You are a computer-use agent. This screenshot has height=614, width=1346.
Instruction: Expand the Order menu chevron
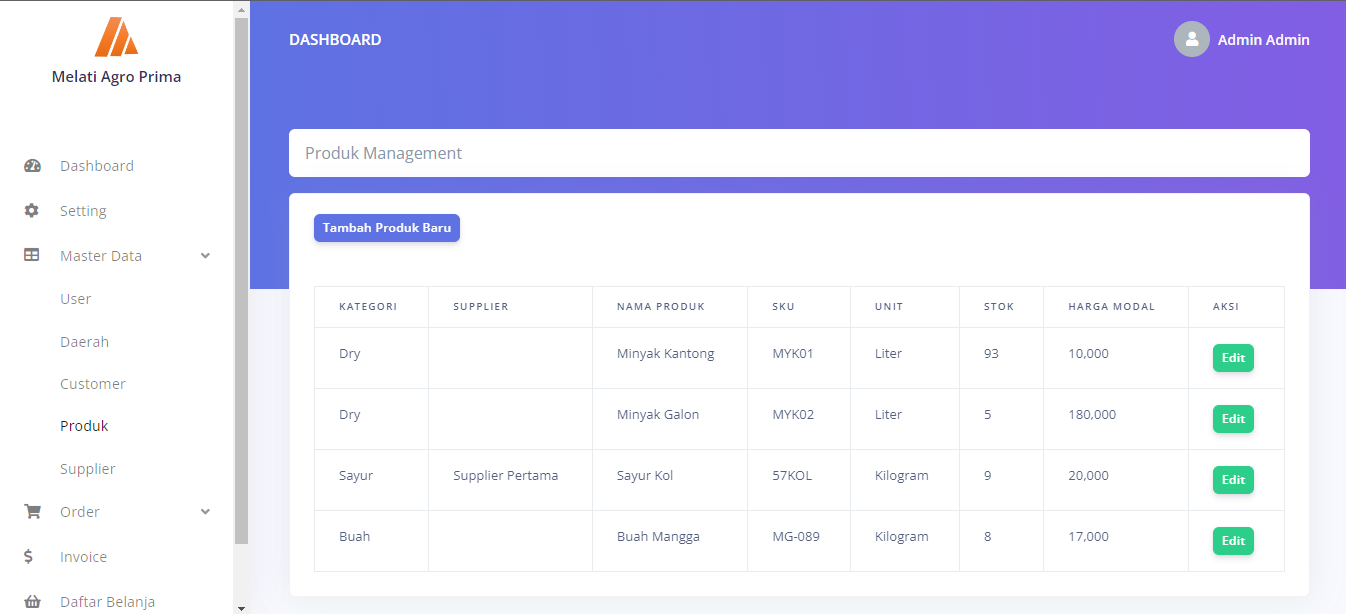pos(205,512)
